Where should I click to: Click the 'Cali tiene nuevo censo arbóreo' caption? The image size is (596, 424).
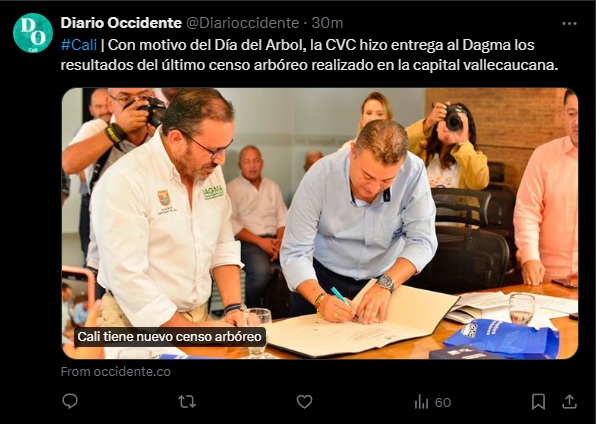[x=170, y=337]
